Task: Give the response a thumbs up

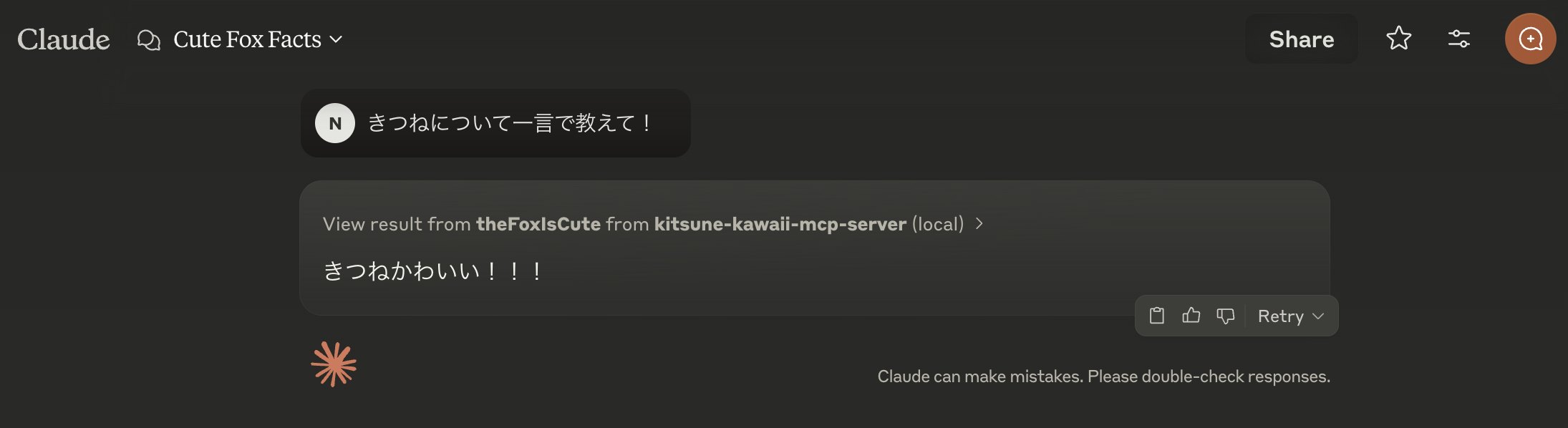Action: pyautogui.click(x=1191, y=316)
